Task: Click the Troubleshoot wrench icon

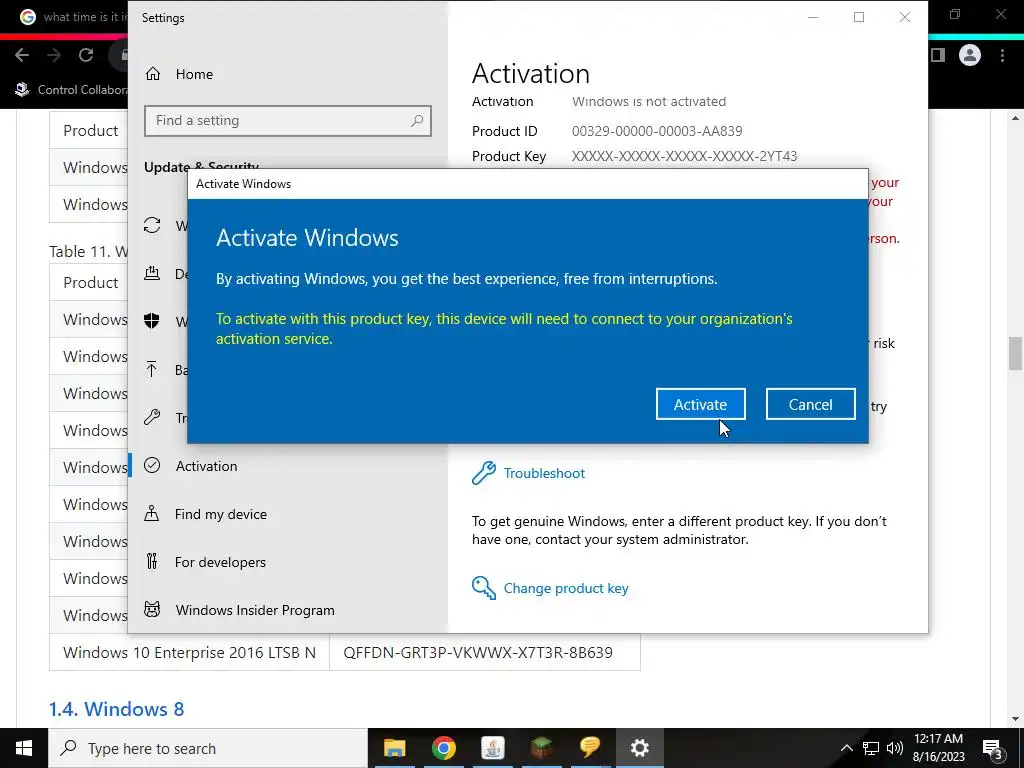Action: [484, 473]
